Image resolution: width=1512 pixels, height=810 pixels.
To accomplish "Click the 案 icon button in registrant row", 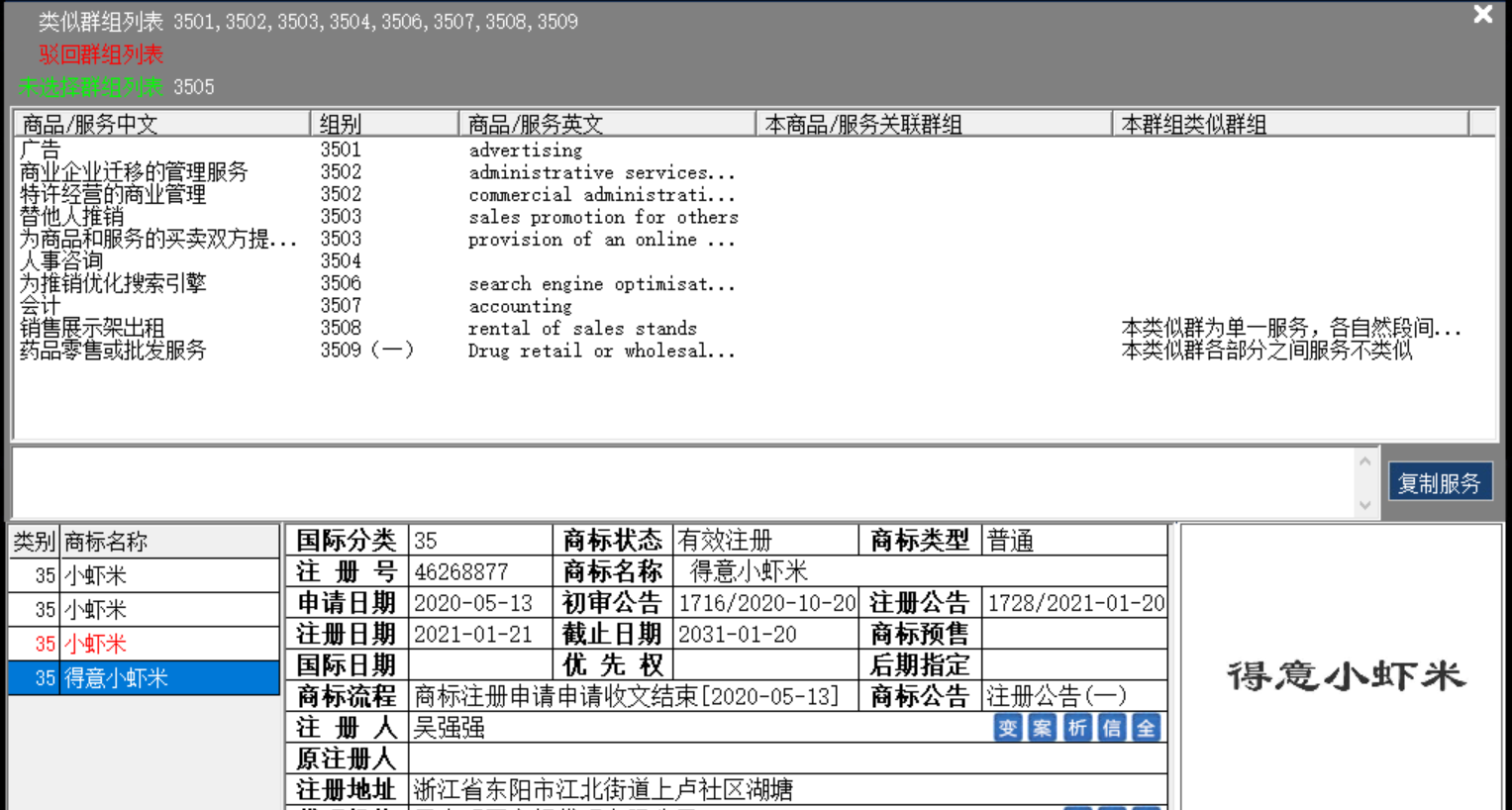I will [x=1043, y=729].
